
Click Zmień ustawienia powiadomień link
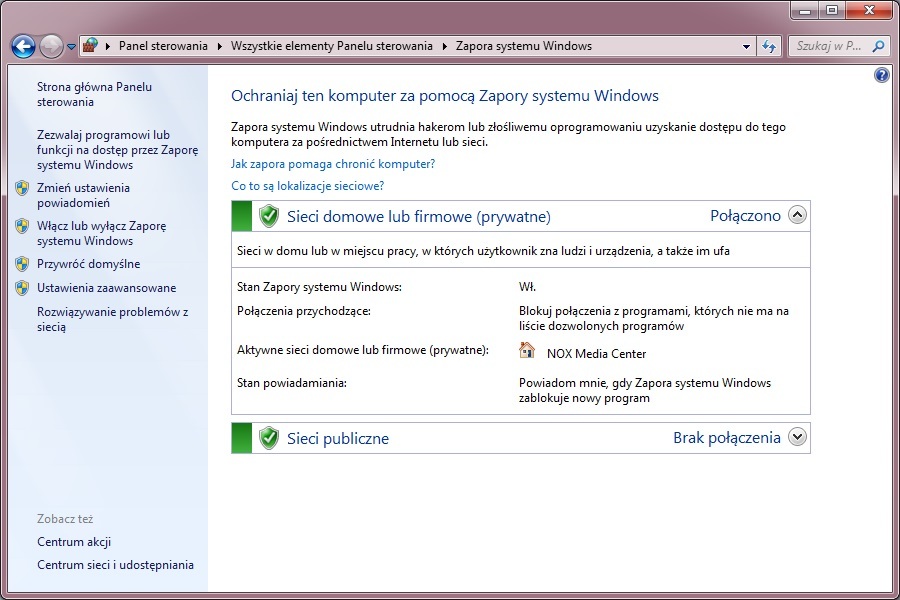point(83,195)
